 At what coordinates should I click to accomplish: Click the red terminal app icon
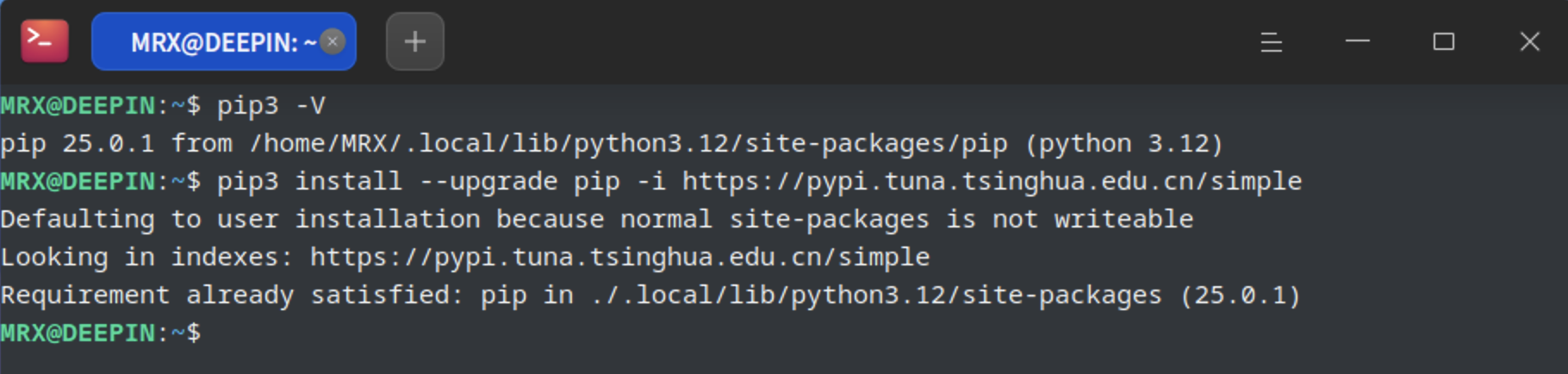(x=45, y=41)
